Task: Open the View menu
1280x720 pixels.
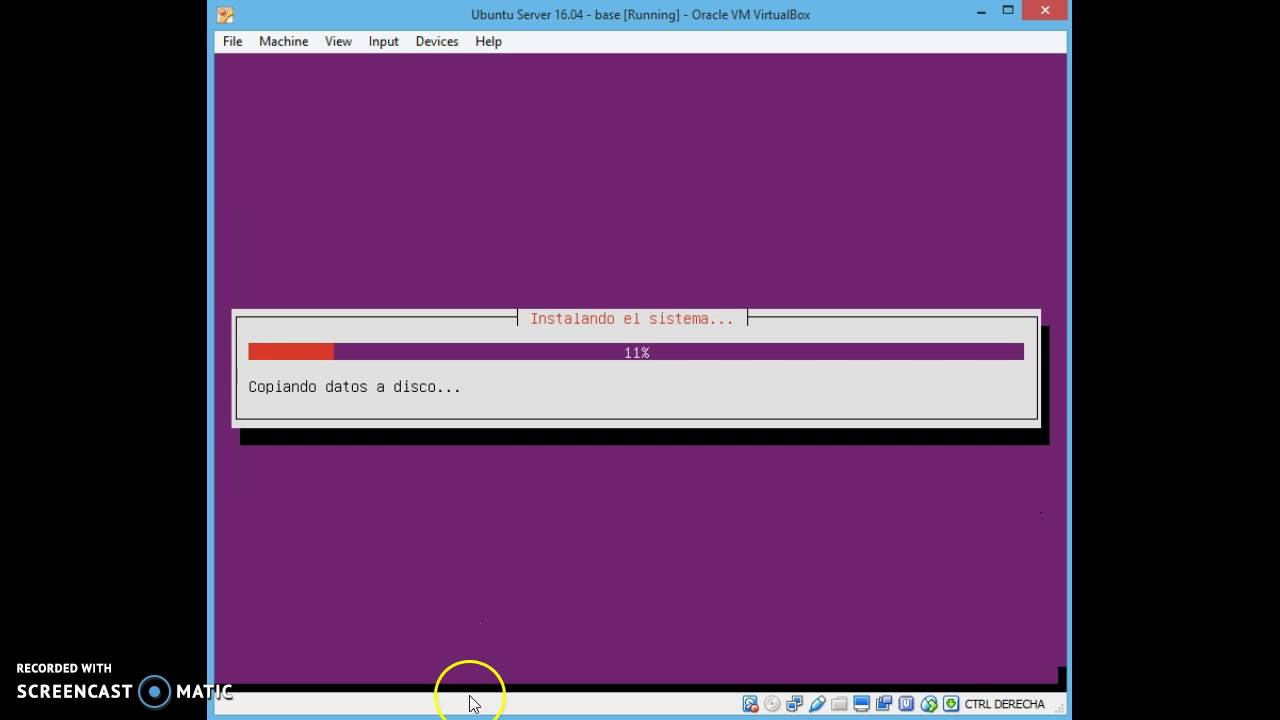Action: 338,41
